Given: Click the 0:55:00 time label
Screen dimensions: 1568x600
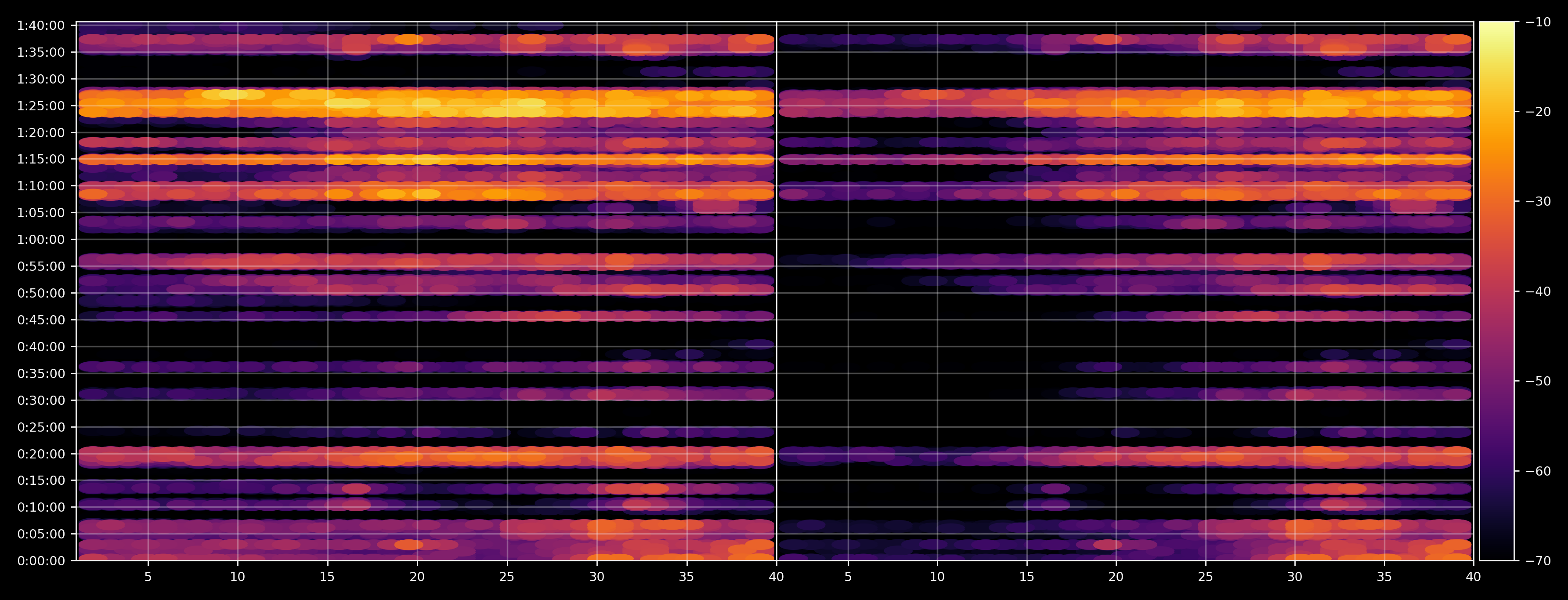Looking at the screenshot, I should coord(41,266).
